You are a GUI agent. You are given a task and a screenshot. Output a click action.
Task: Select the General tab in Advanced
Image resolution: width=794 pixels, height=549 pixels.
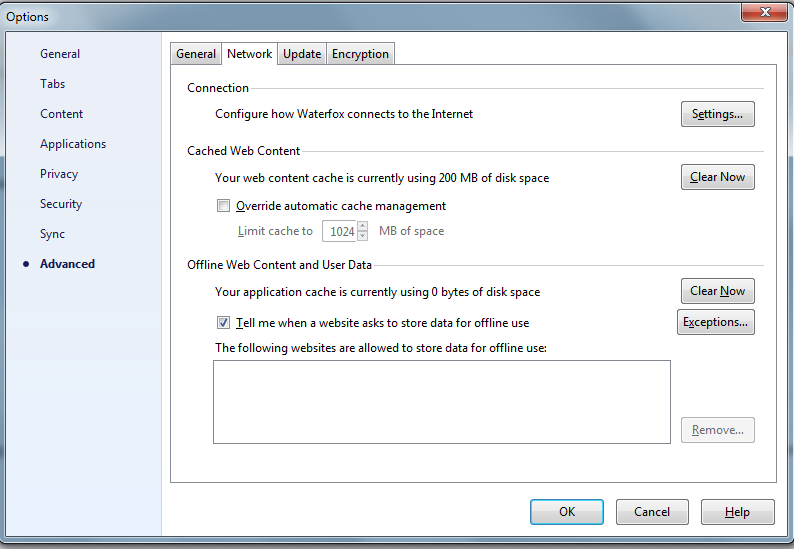coord(196,54)
